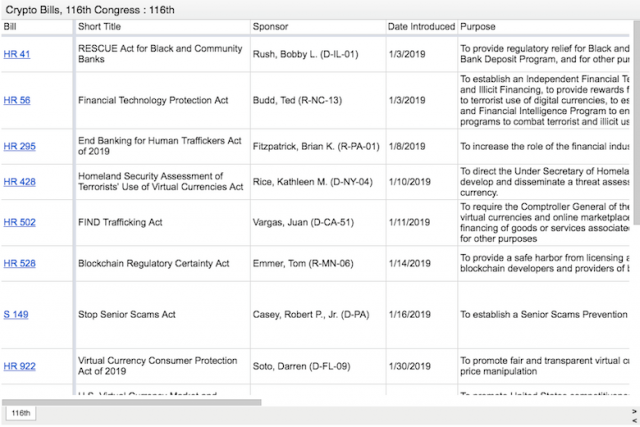Viewport: 640px width, 427px height.
Task: Select sponsor 'Rice, Kathleen M. (D-NY-04)'
Action: point(318,182)
